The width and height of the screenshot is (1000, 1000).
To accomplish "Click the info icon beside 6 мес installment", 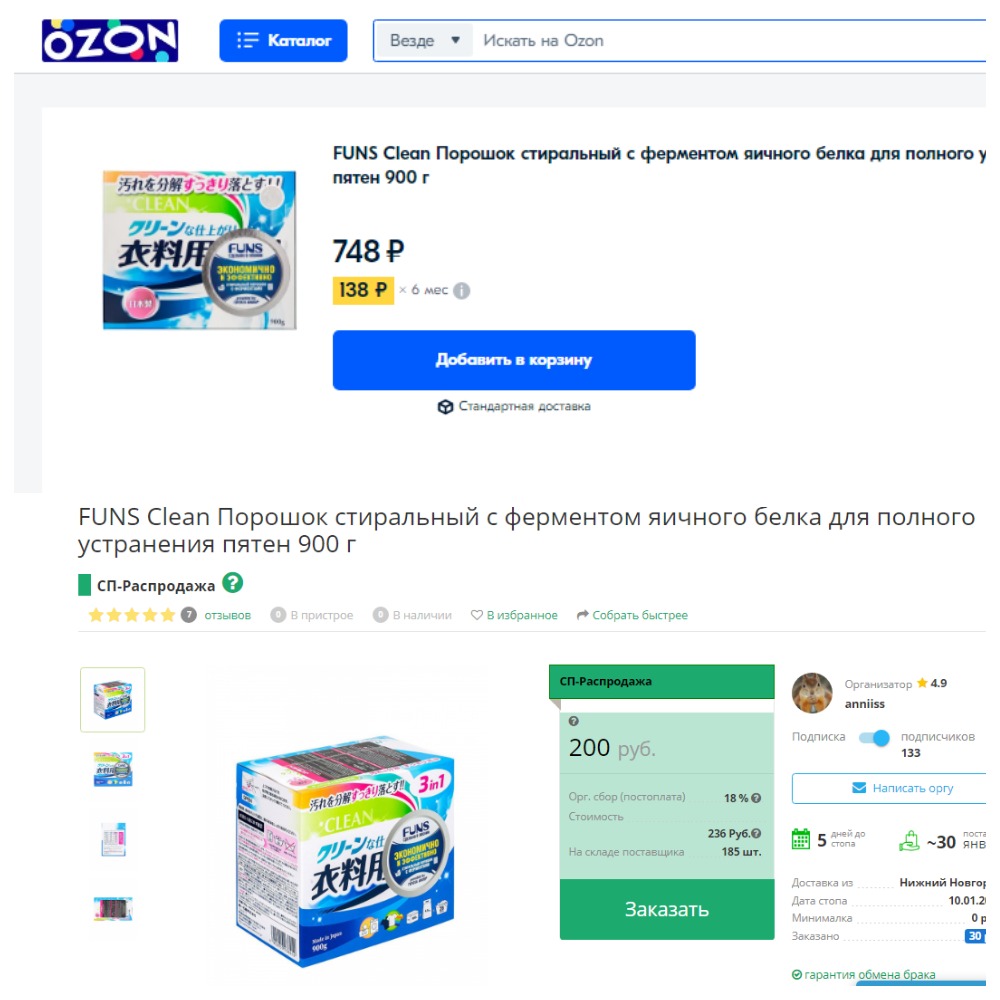I will tap(462, 291).
